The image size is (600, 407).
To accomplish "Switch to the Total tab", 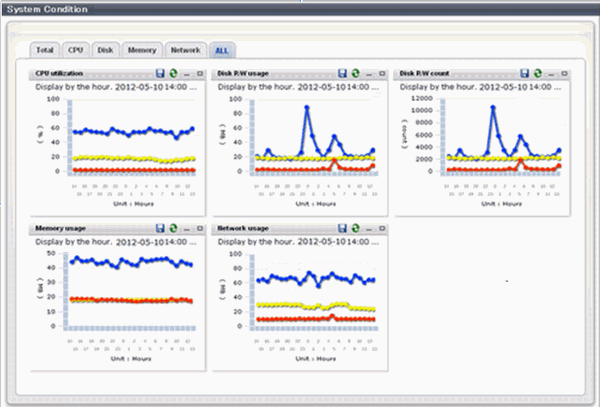I will [44, 49].
